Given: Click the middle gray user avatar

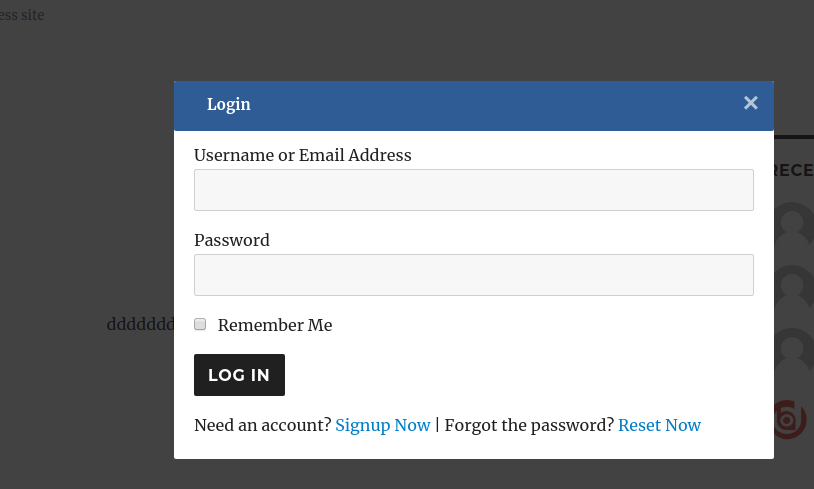Looking at the screenshot, I should (x=794, y=286).
